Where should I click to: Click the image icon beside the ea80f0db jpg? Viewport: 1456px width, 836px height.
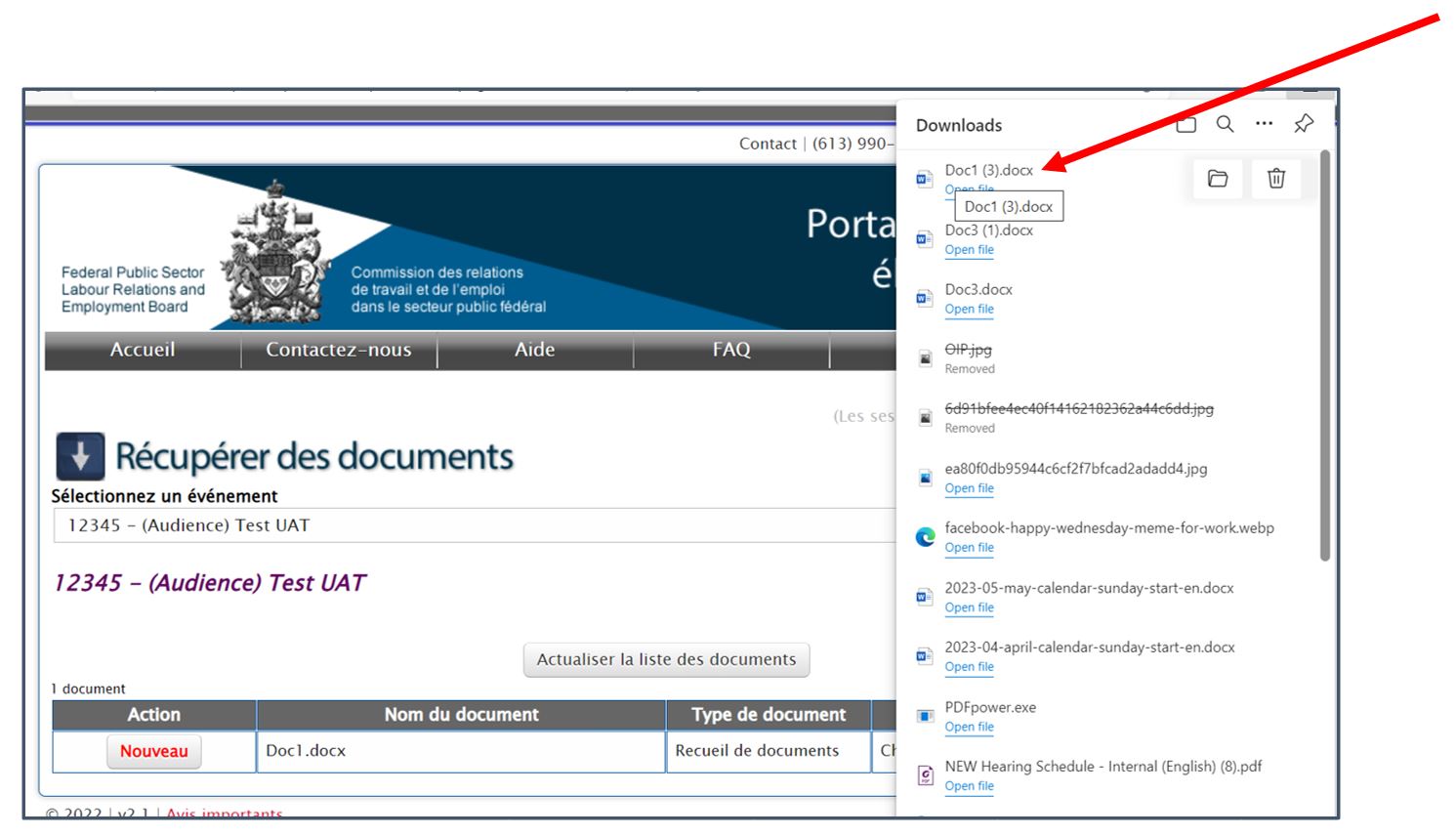click(x=925, y=478)
